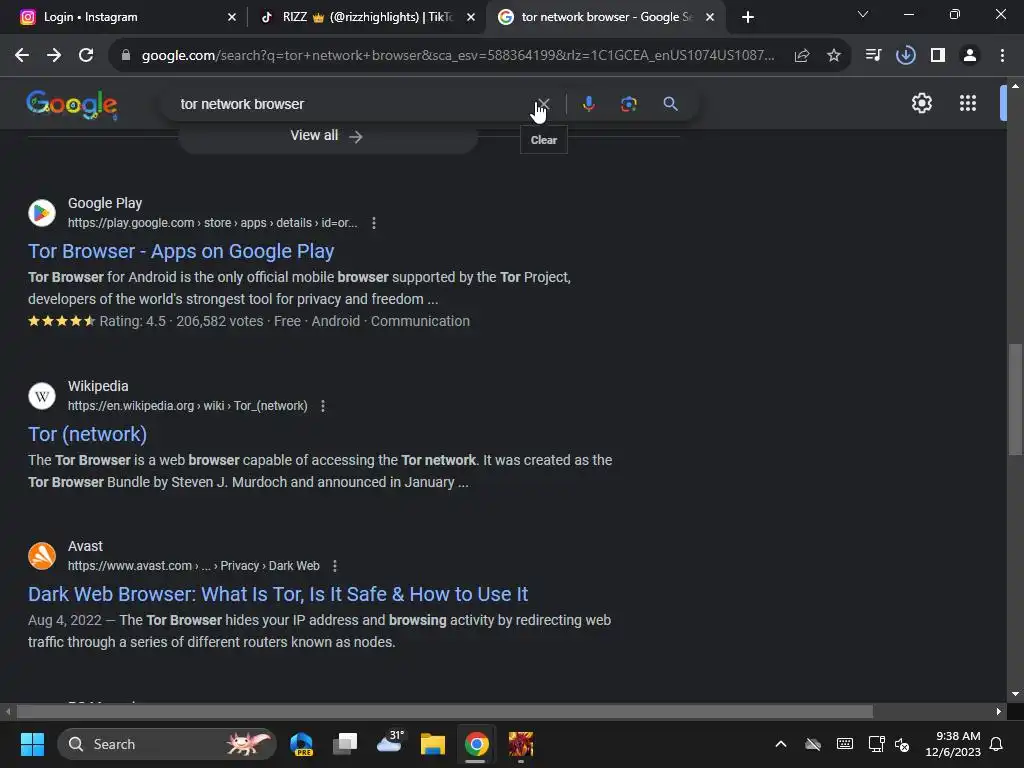Open File Explorer from taskbar

pos(432,744)
